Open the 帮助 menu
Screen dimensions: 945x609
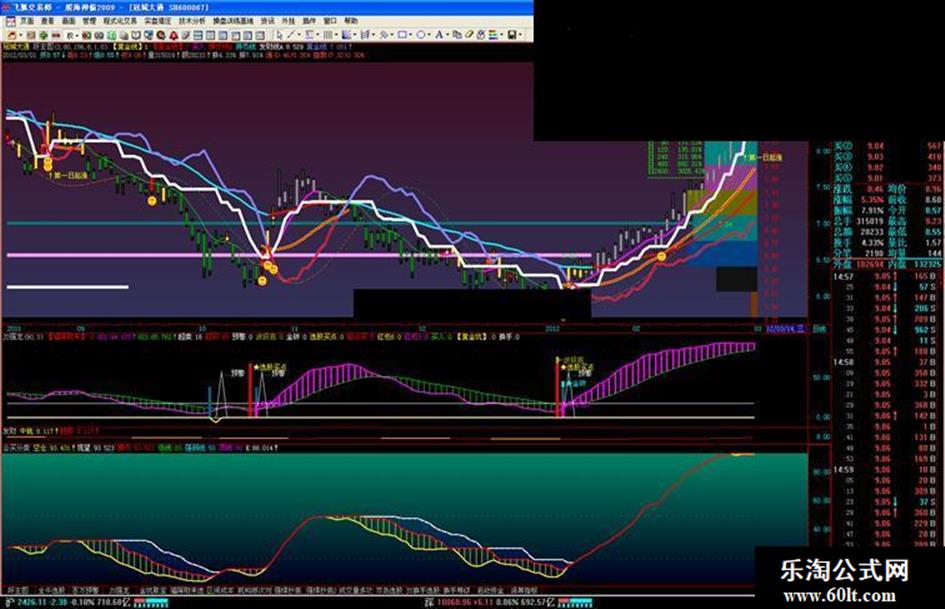tap(351, 21)
